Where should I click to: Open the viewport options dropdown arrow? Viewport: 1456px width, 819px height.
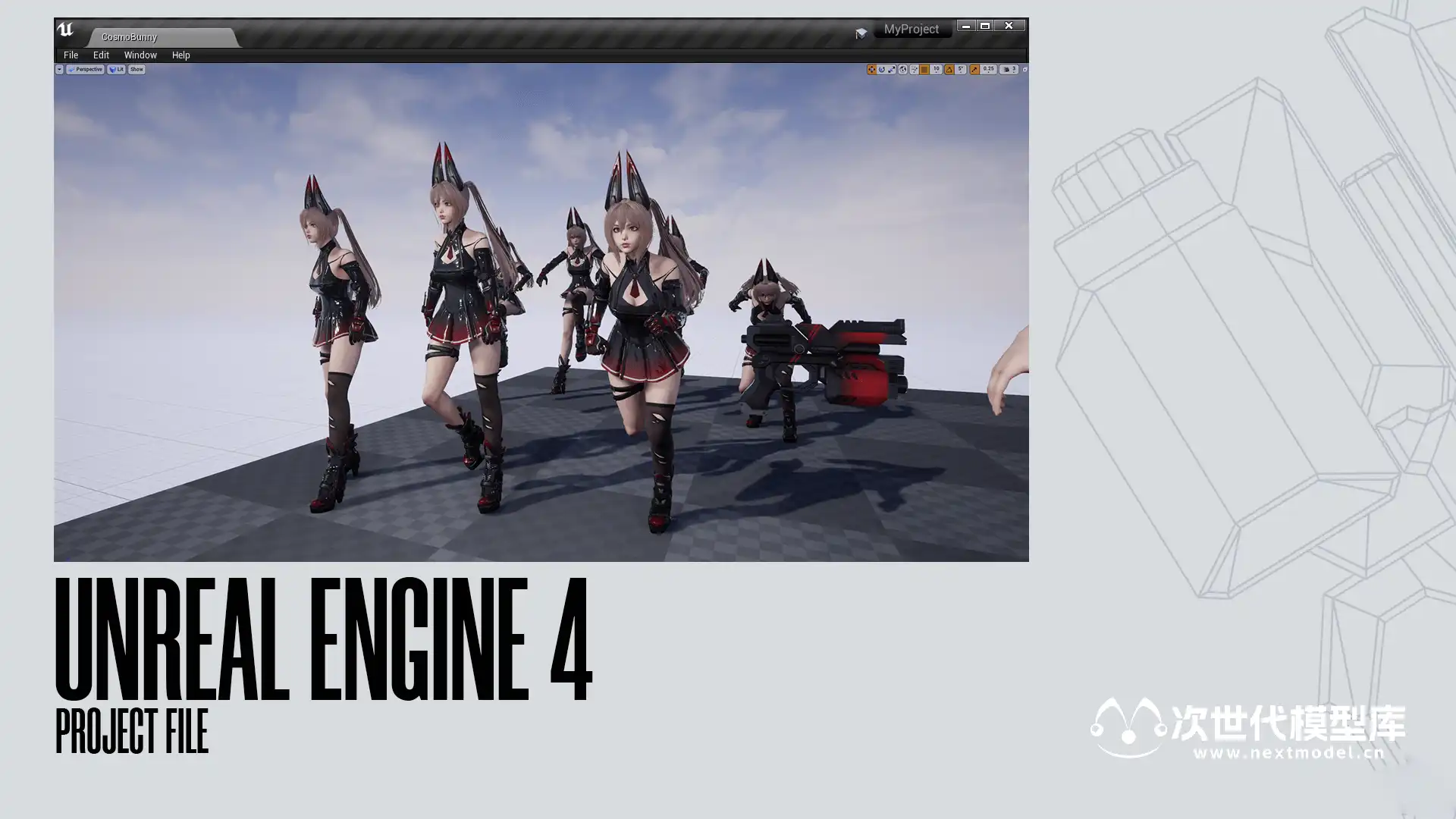coord(59,69)
